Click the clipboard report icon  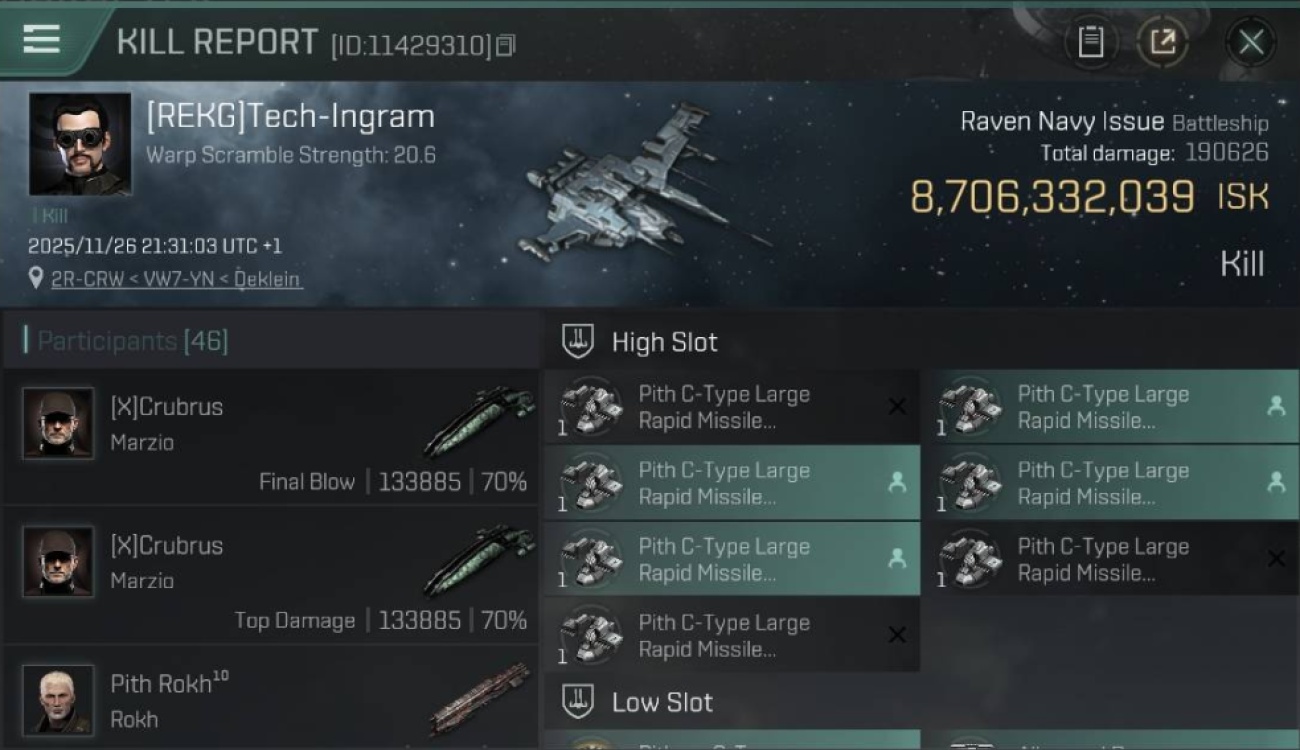point(1091,42)
